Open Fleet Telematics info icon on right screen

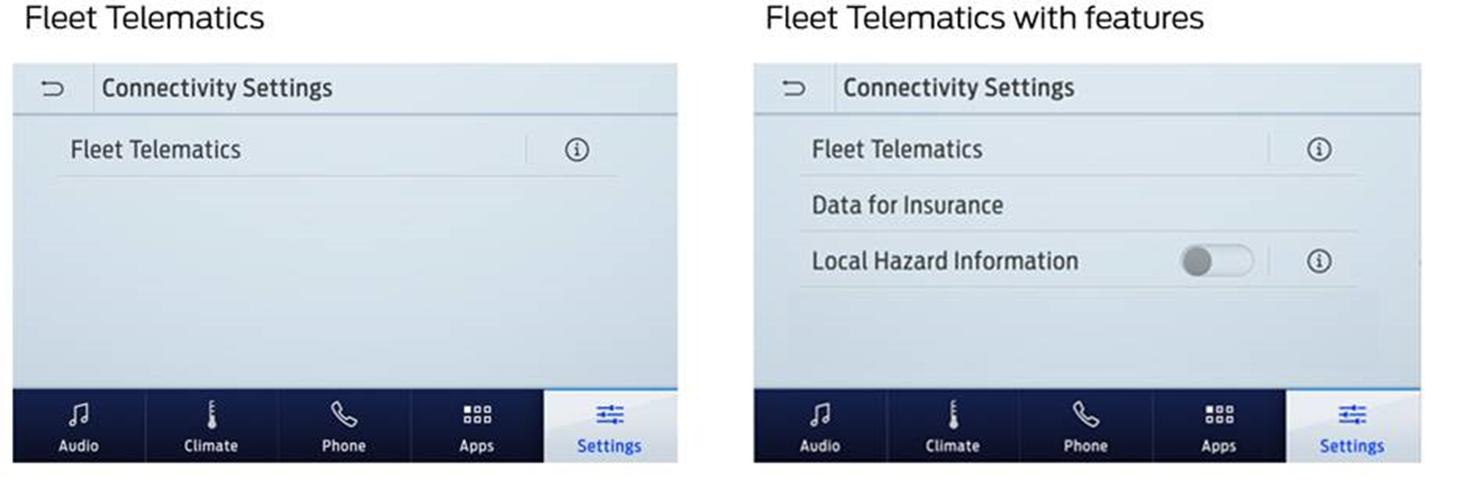pos(1319,150)
